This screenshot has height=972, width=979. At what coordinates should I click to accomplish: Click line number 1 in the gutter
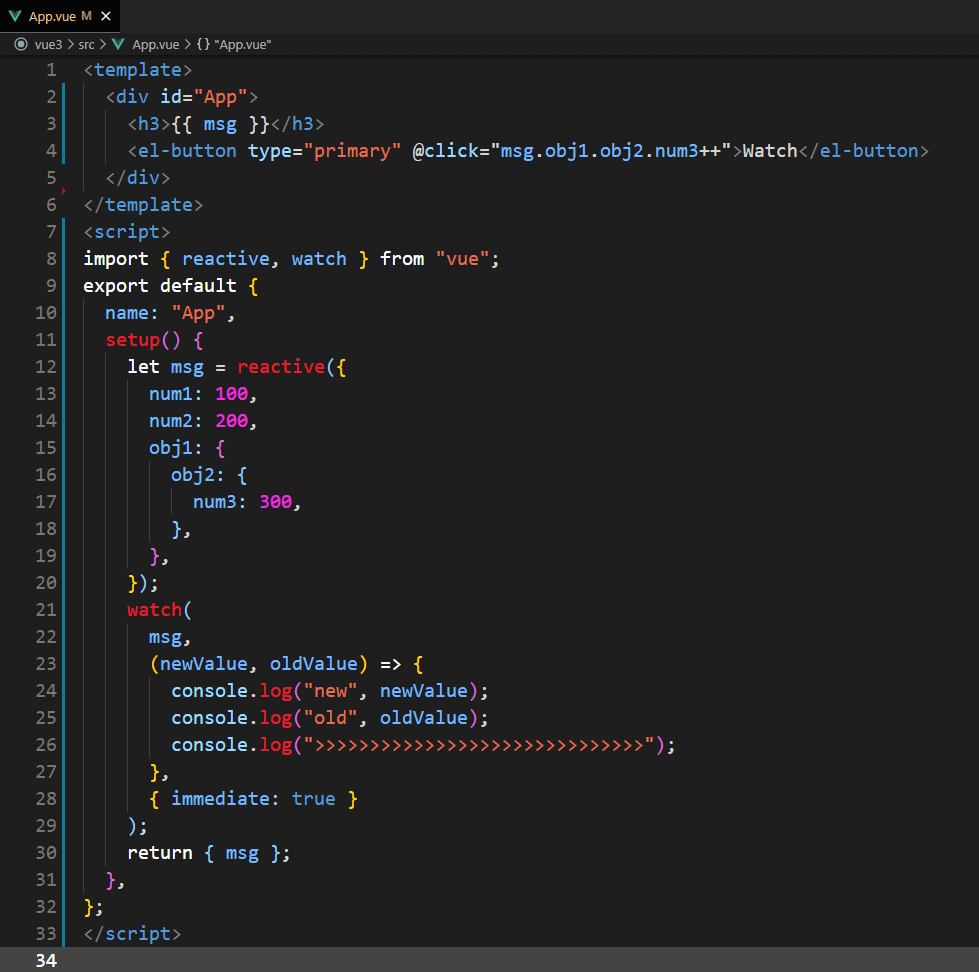point(51,70)
